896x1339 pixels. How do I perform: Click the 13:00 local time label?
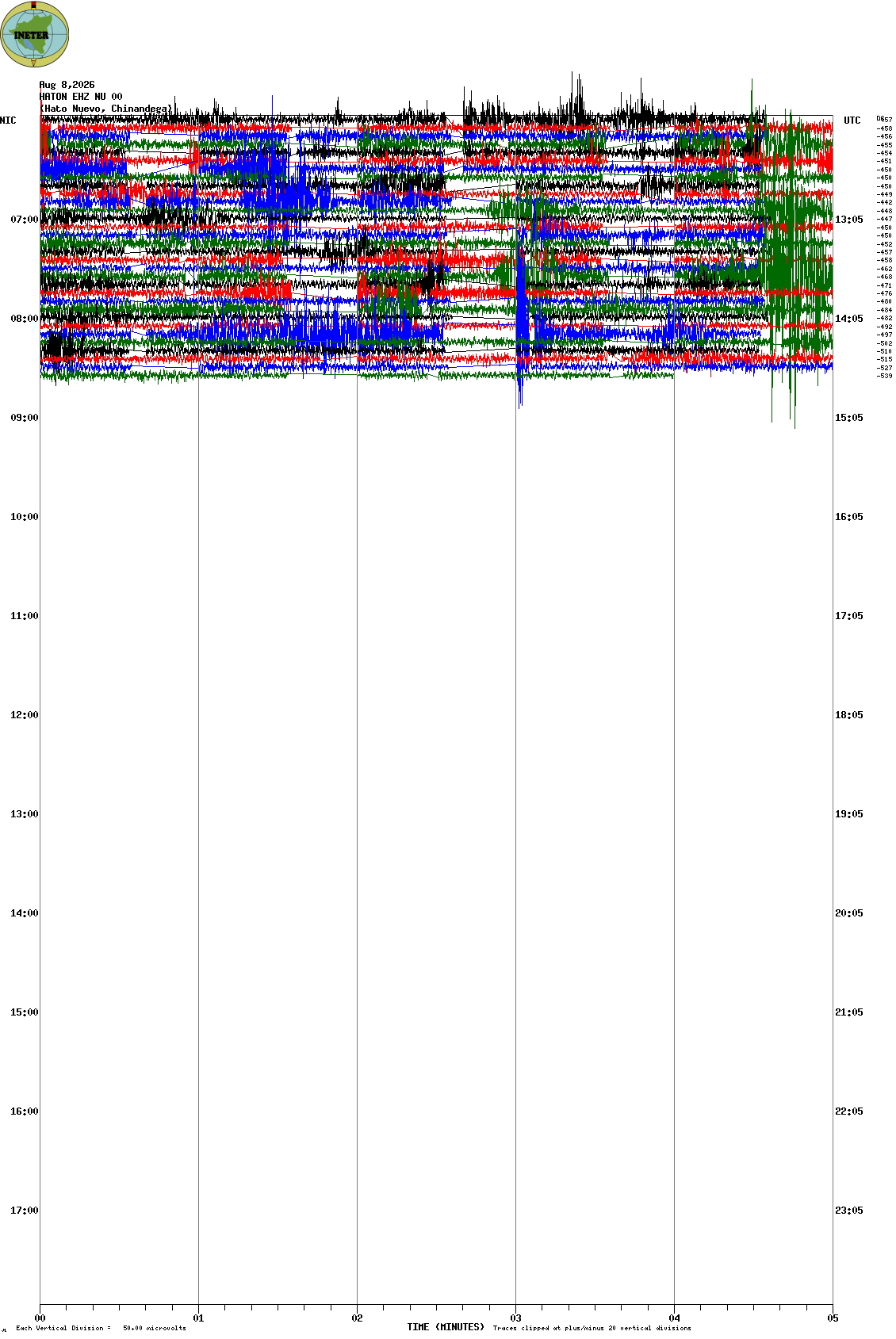click(24, 814)
